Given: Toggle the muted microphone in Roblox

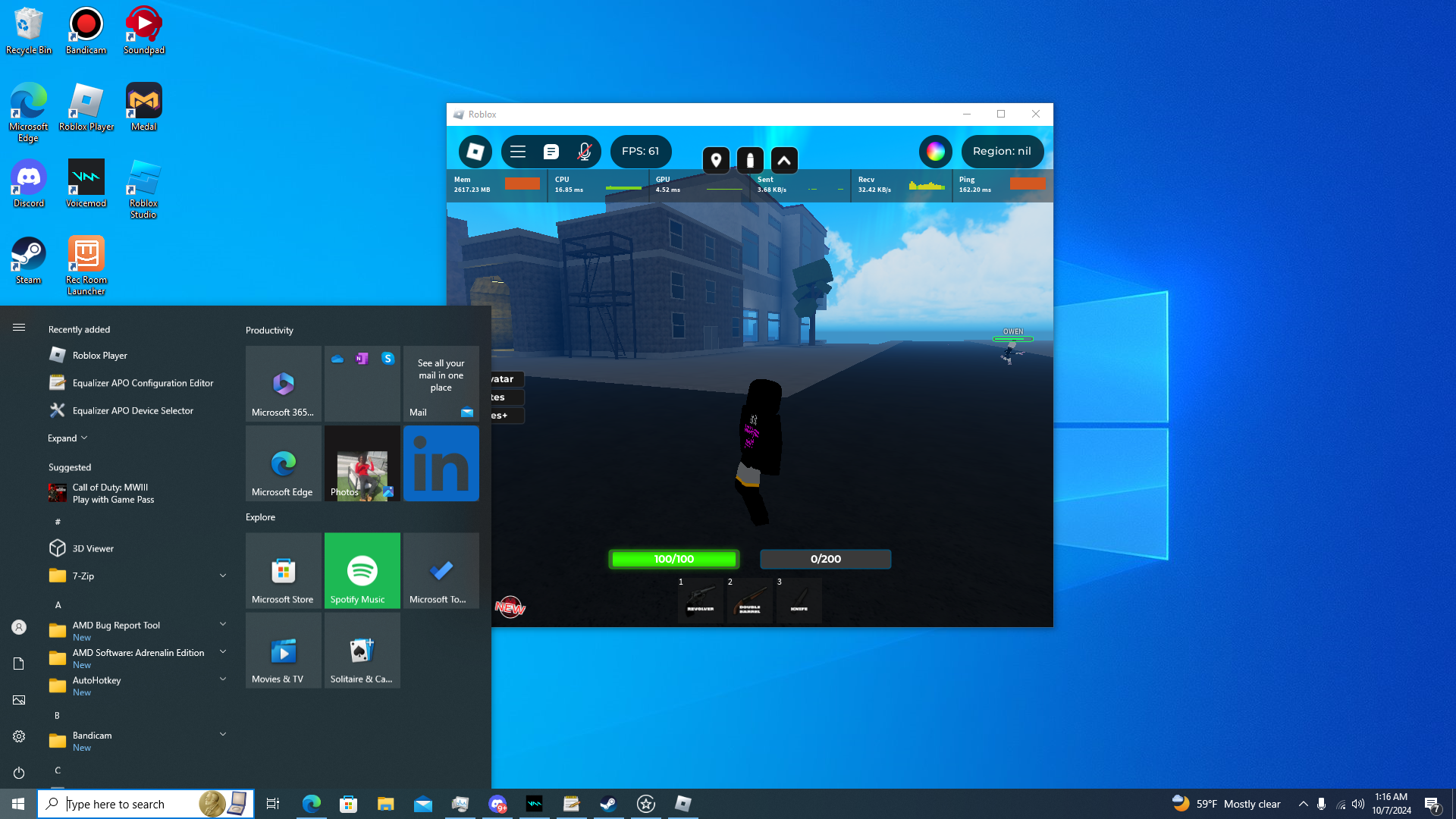Looking at the screenshot, I should click(x=584, y=152).
